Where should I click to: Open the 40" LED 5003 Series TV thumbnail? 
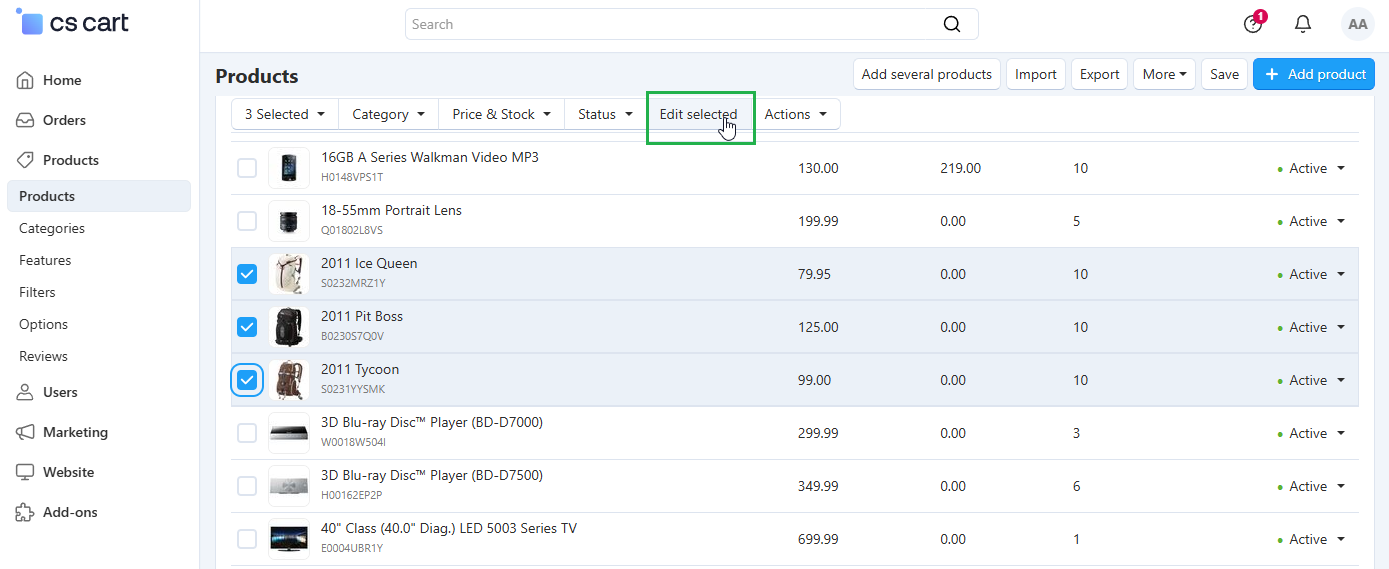pyautogui.click(x=289, y=539)
